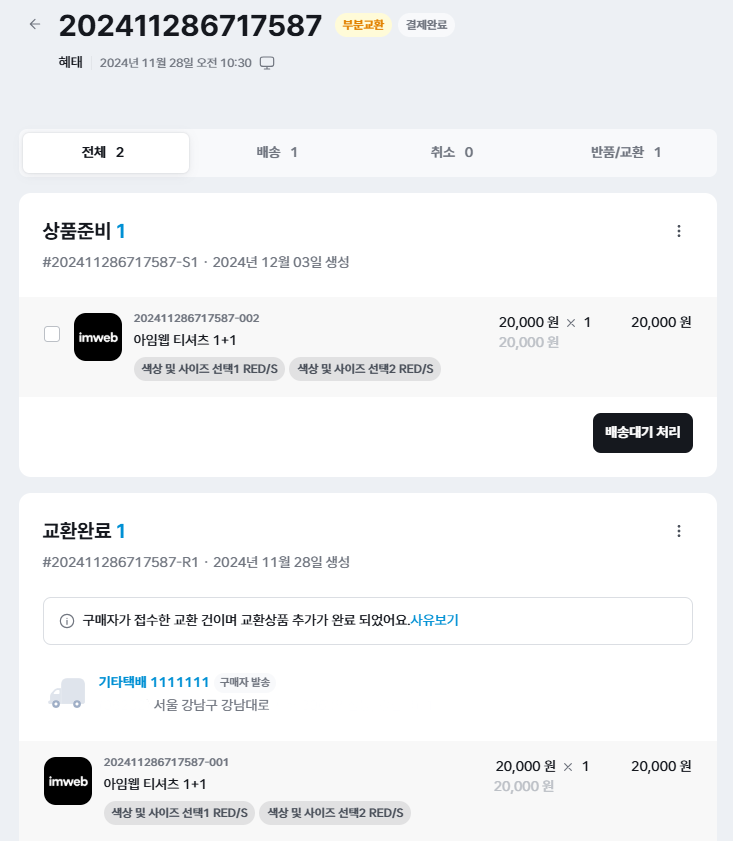The width and height of the screenshot is (735, 851).
Task: Click the info icon in the exchange notice
Action: click(67, 621)
